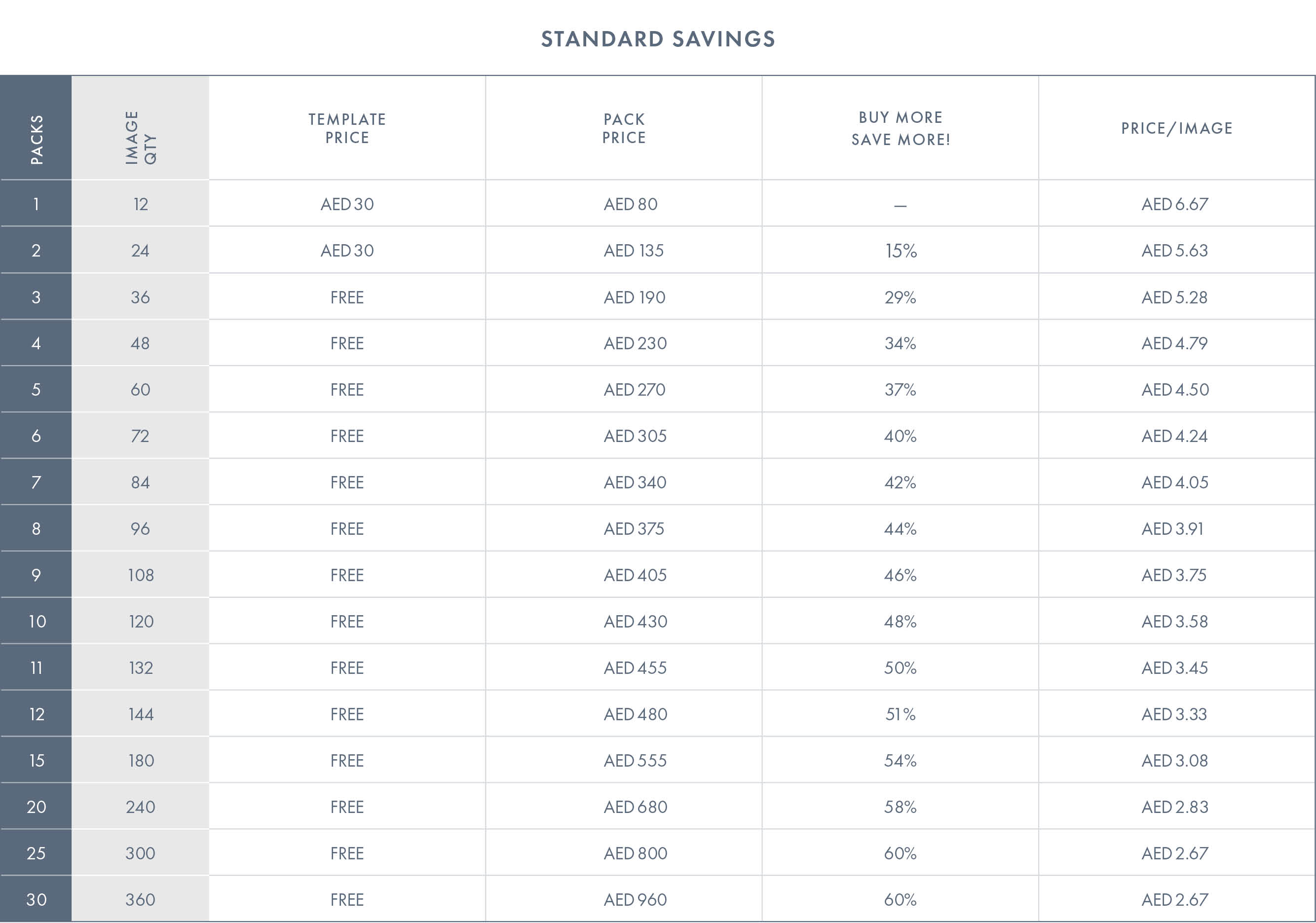Select the PACKS column header

pos(37,140)
